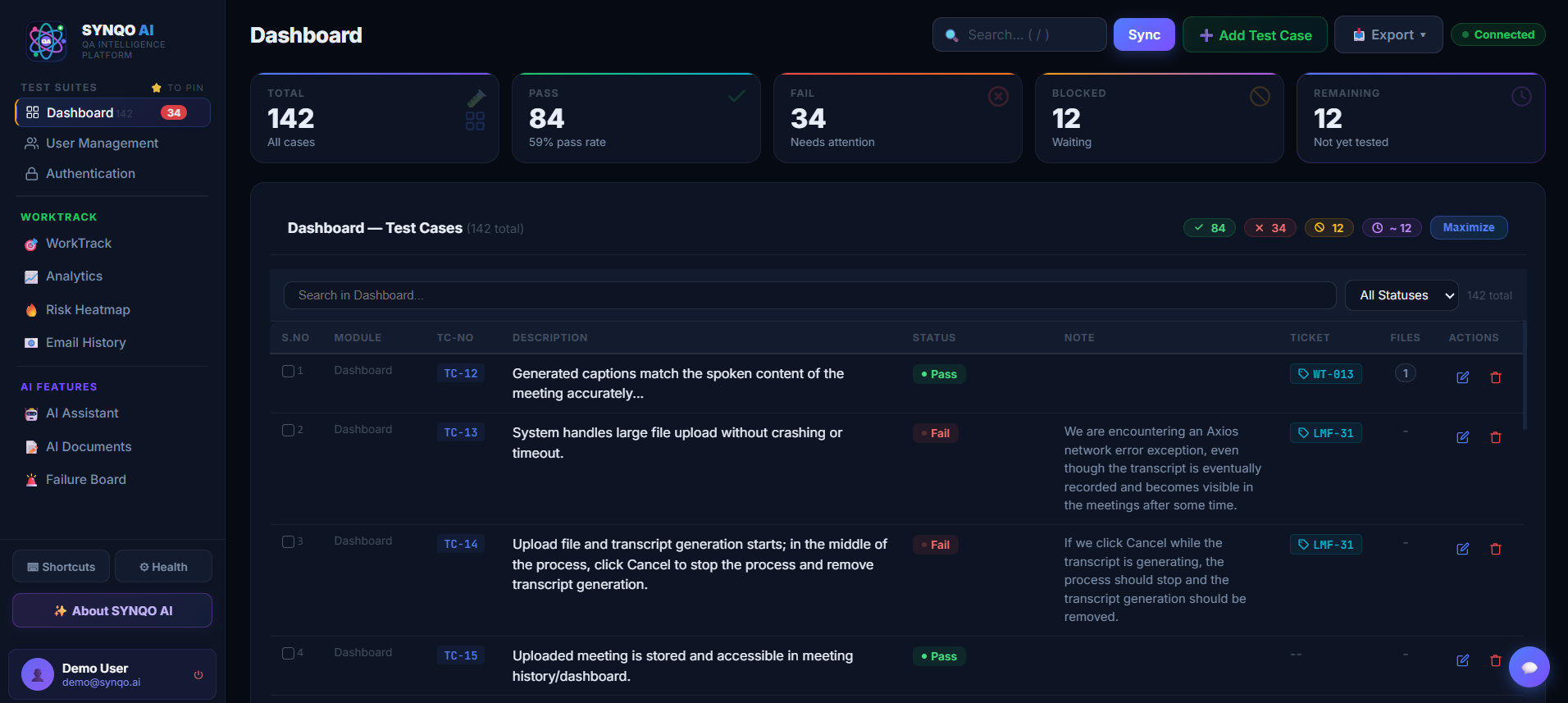Click the Email History envelope icon
This screenshot has width=1568, height=703.
tap(31, 343)
